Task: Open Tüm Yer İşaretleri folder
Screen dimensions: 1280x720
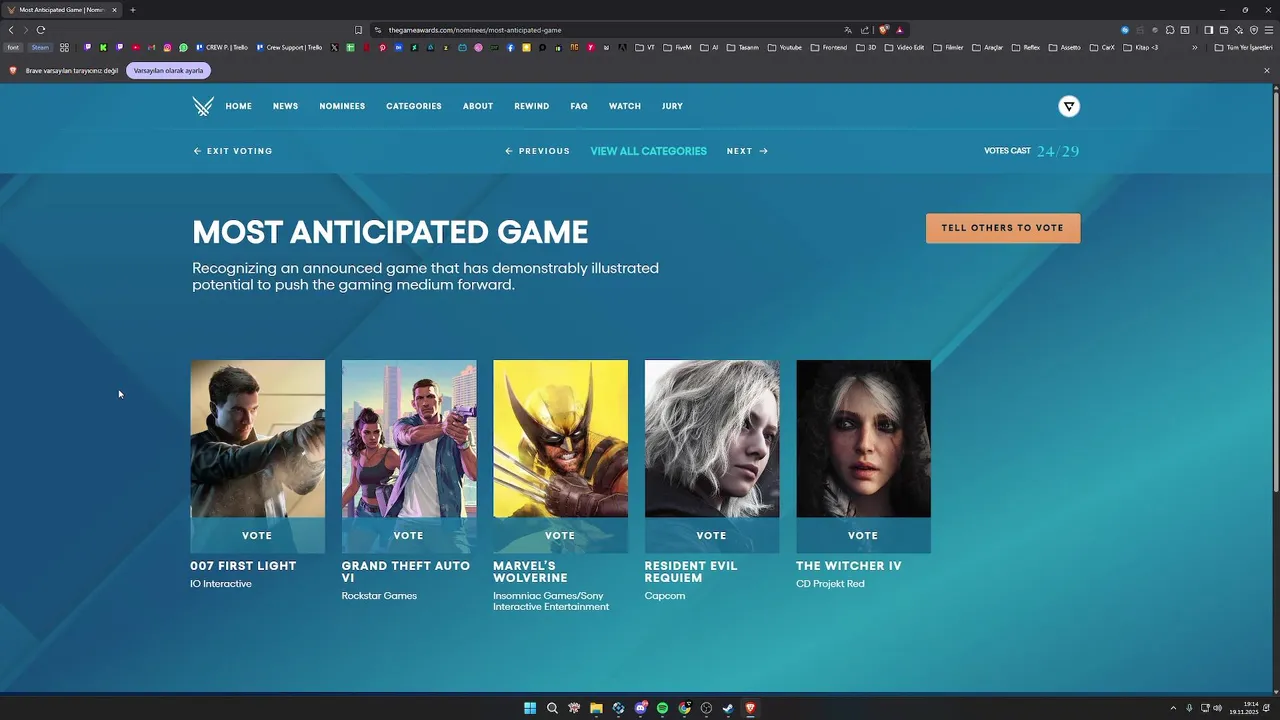Action: pyautogui.click(x=1243, y=47)
